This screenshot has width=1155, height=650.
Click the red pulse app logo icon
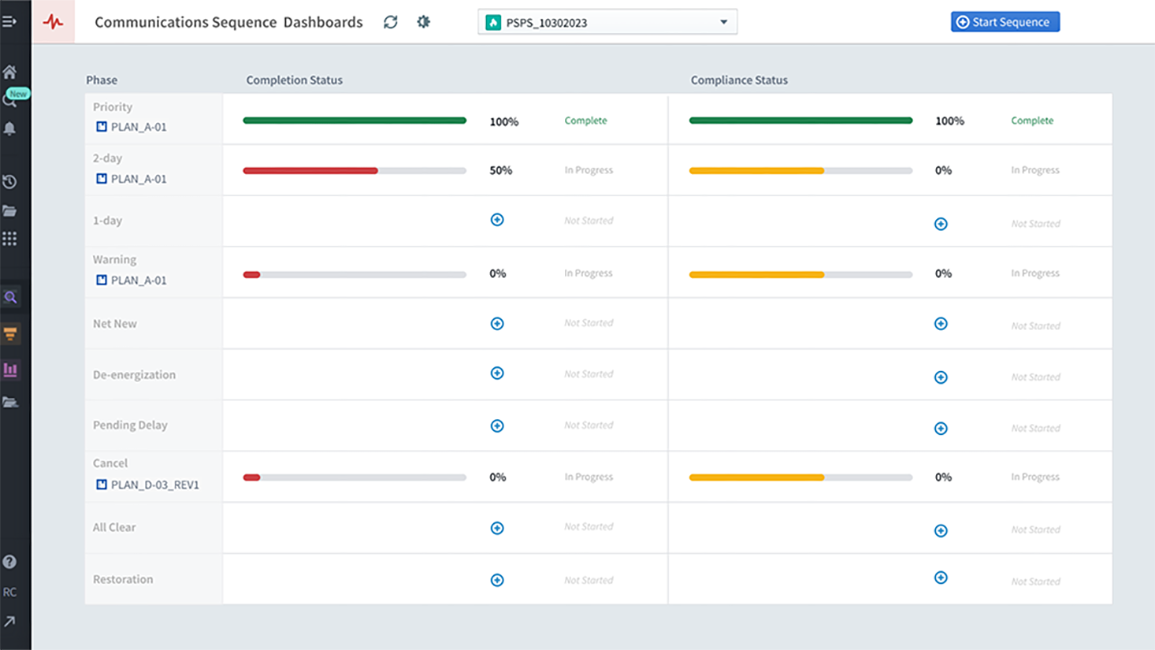click(53, 22)
